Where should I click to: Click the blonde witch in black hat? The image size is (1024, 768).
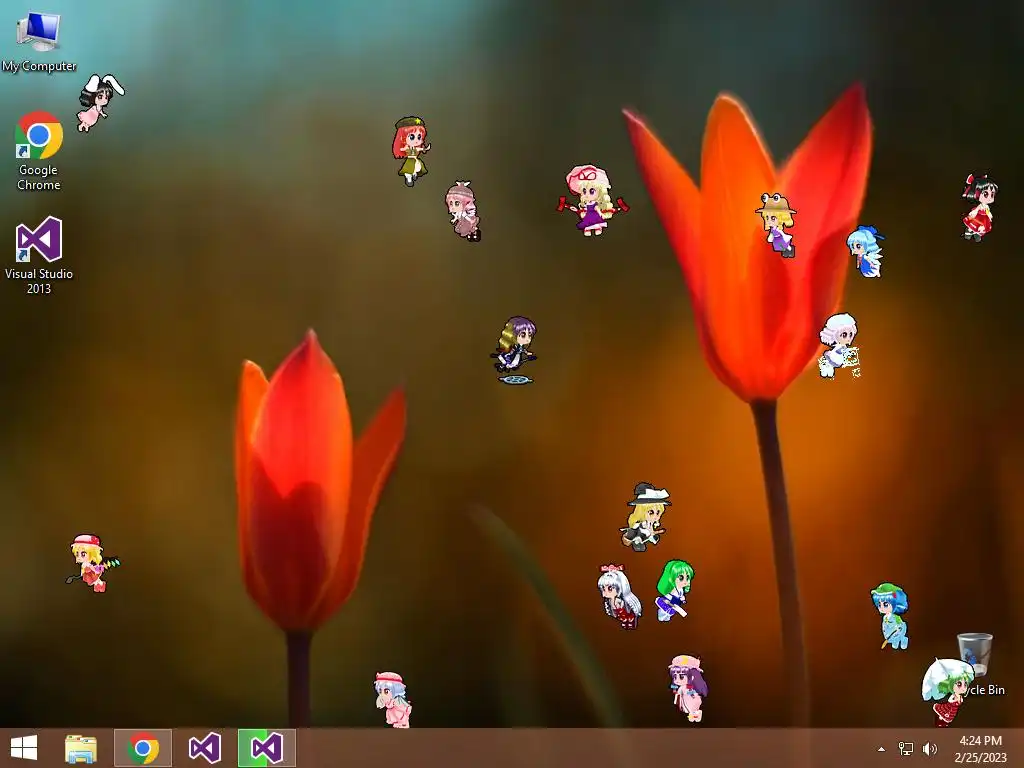point(646,517)
